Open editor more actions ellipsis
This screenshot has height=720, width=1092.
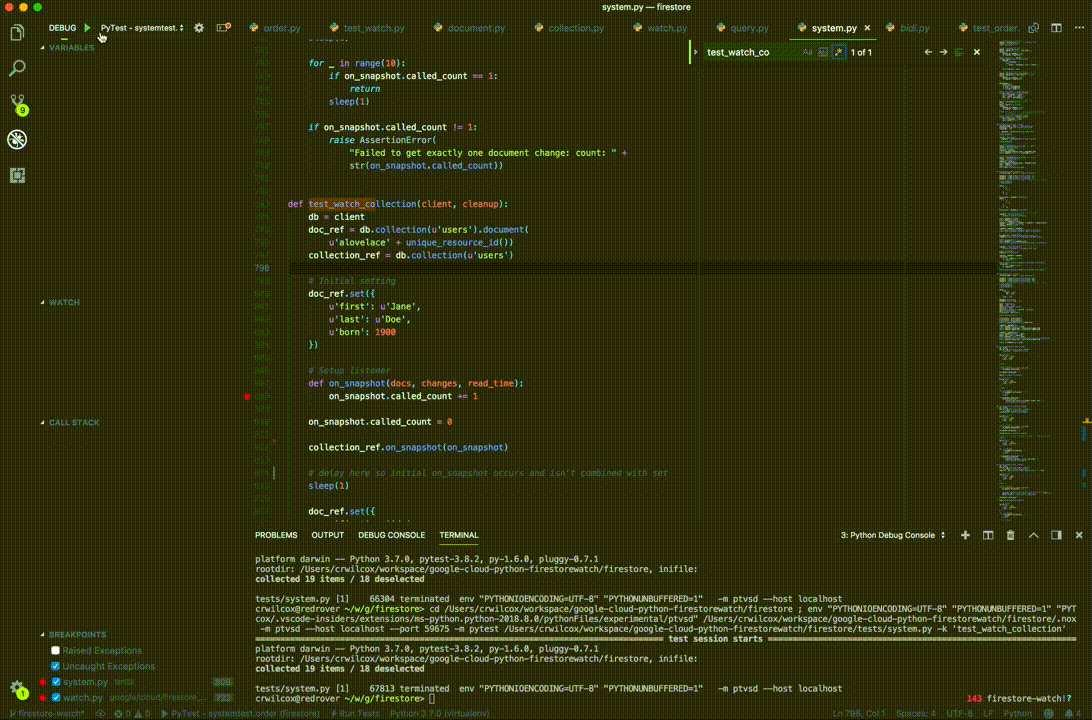click(1079, 28)
